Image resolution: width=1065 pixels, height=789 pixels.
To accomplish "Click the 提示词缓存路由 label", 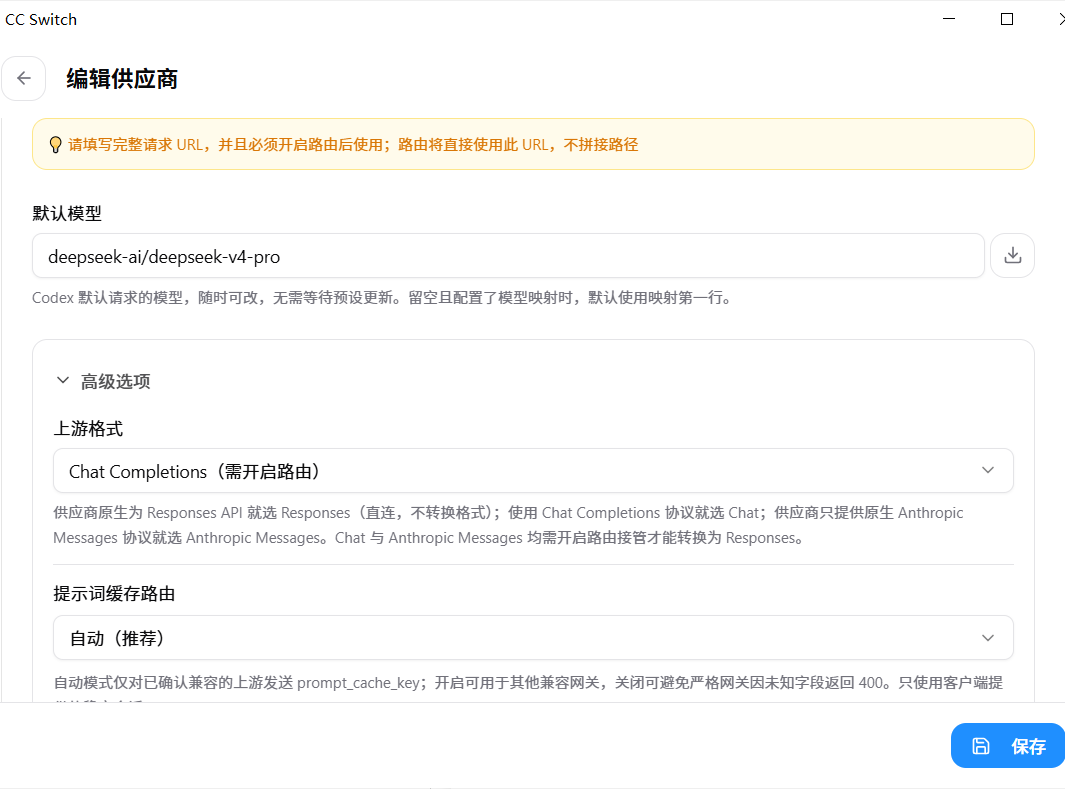I will 114,593.
